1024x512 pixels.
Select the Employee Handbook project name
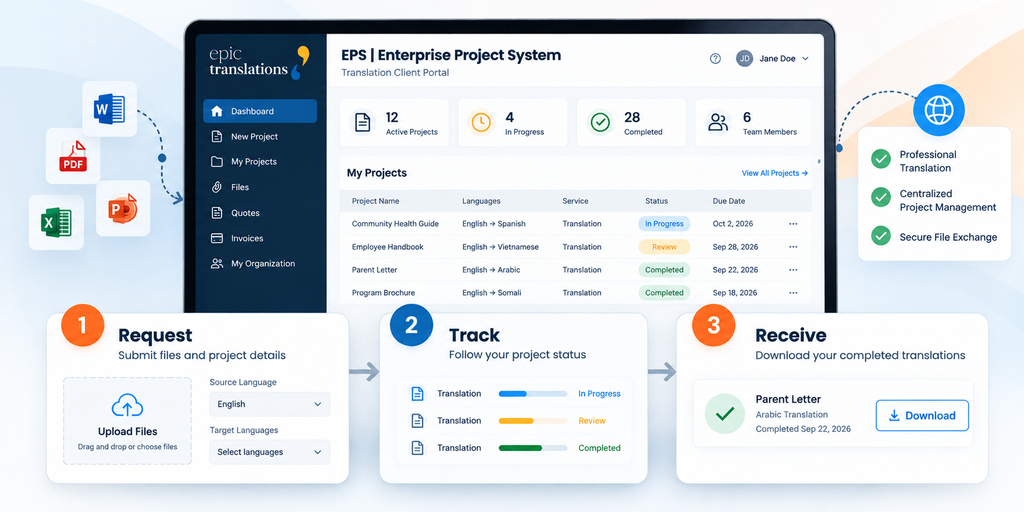point(388,247)
